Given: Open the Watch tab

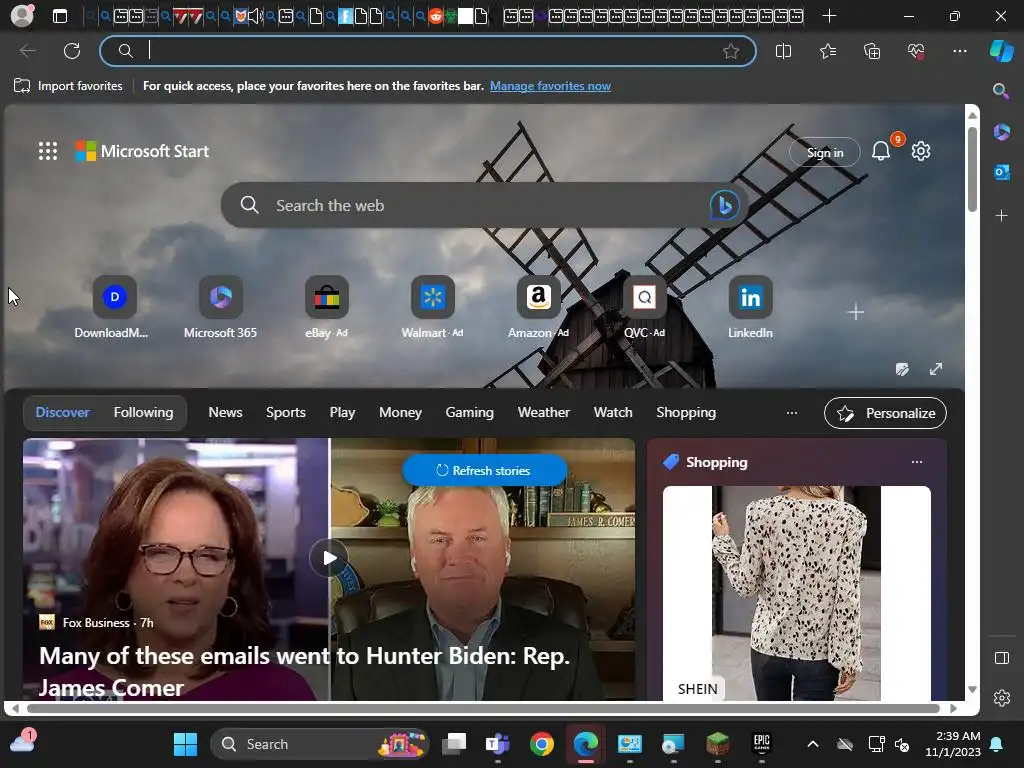Looking at the screenshot, I should pos(613,412).
